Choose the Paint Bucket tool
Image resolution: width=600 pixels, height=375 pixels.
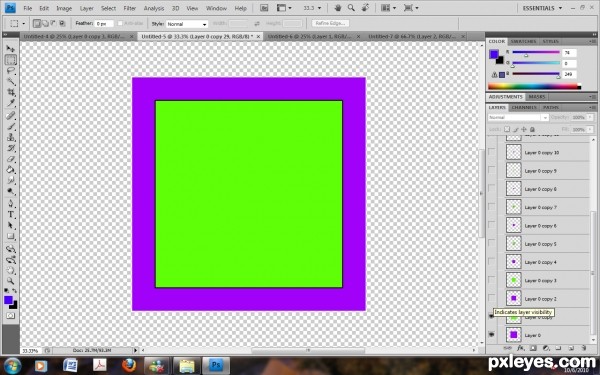tap(11, 170)
